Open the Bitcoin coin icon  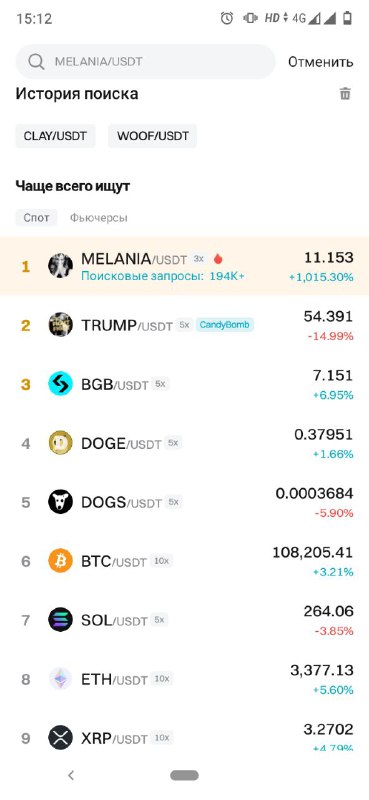[x=60, y=561]
